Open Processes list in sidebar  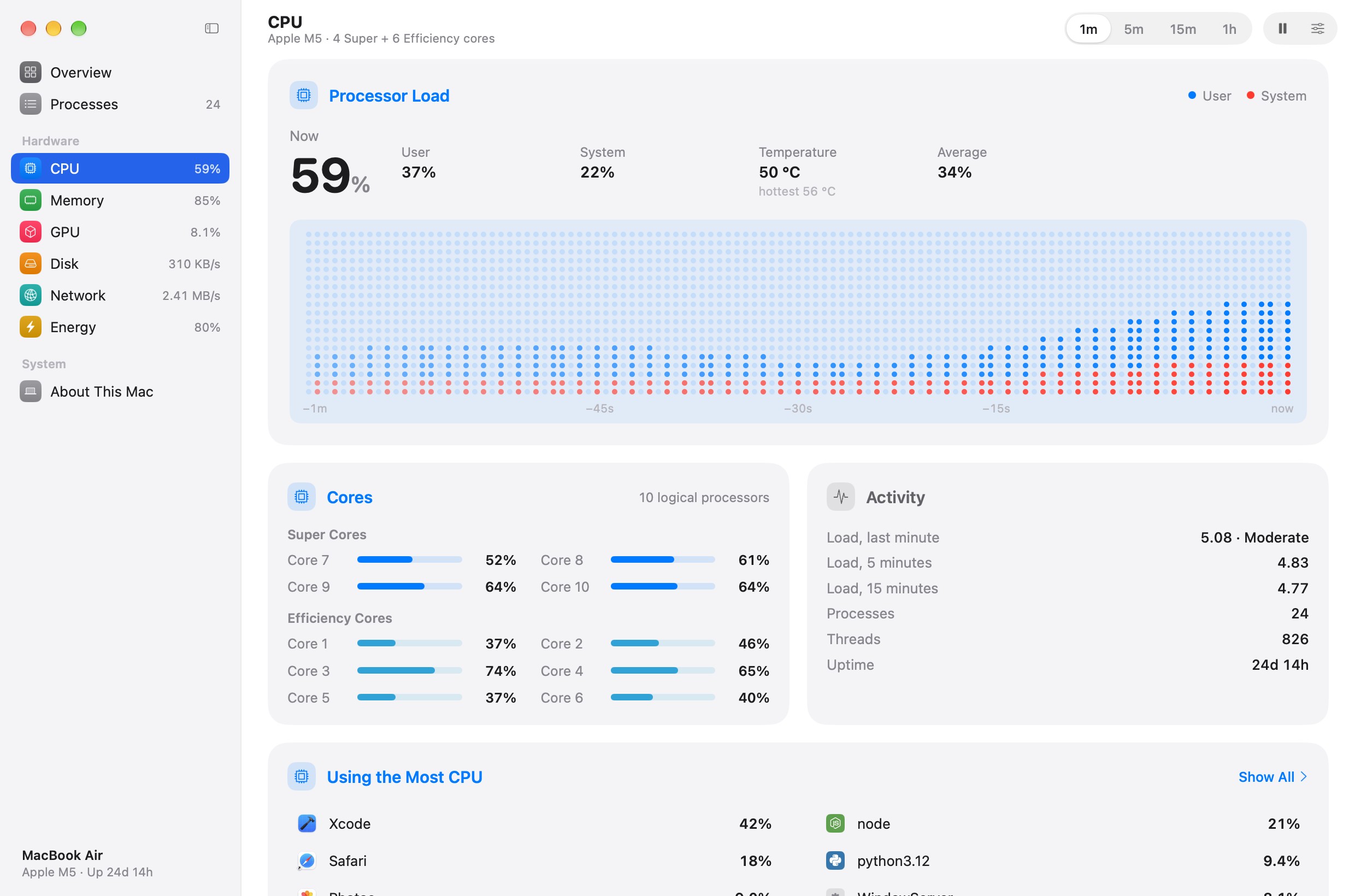[120, 104]
